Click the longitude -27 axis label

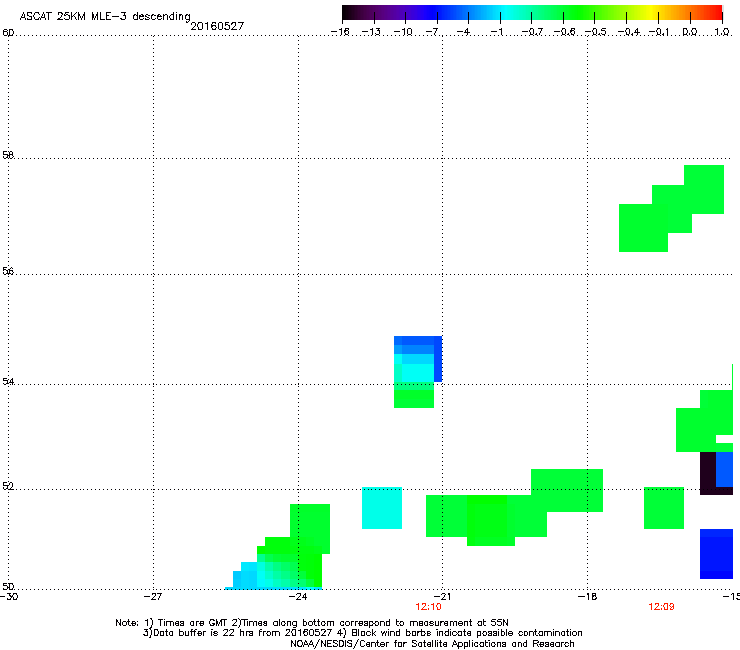(153, 597)
